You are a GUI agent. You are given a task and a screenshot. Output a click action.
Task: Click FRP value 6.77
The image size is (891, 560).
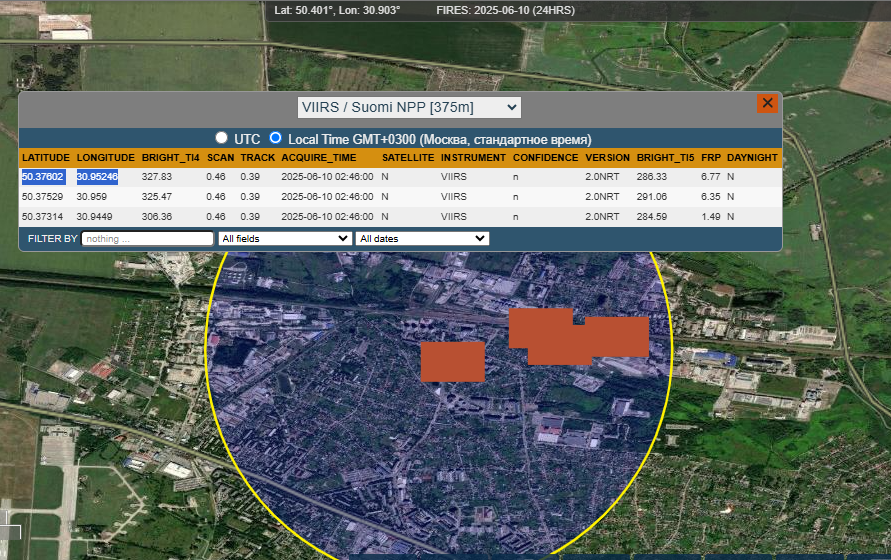click(711, 177)
